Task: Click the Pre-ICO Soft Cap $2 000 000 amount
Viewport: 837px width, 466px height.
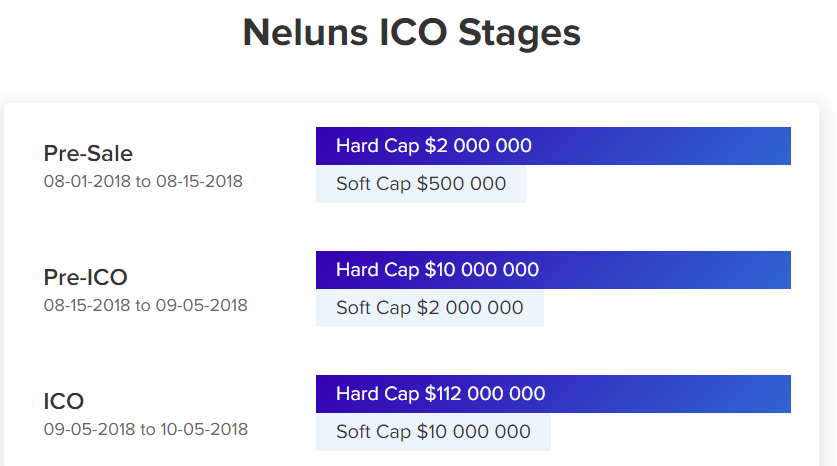Action: tap(470, 308)
